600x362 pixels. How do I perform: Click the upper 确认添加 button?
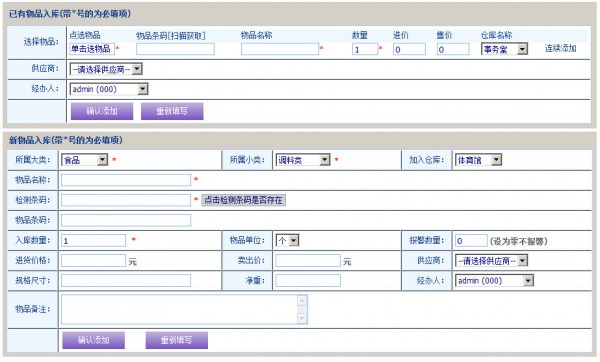point(102,111)
